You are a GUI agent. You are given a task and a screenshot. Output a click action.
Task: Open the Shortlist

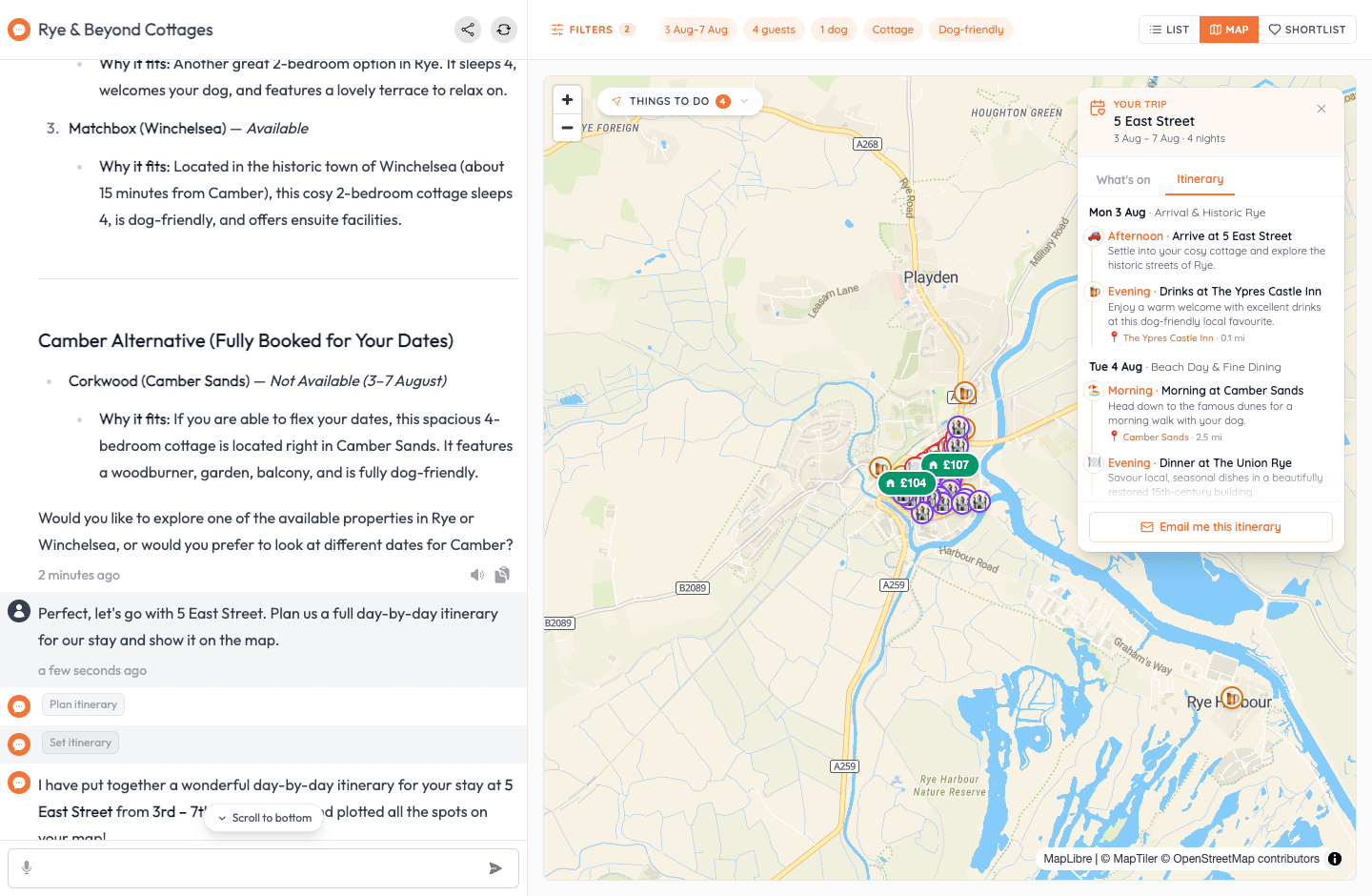click(1307, 30)
